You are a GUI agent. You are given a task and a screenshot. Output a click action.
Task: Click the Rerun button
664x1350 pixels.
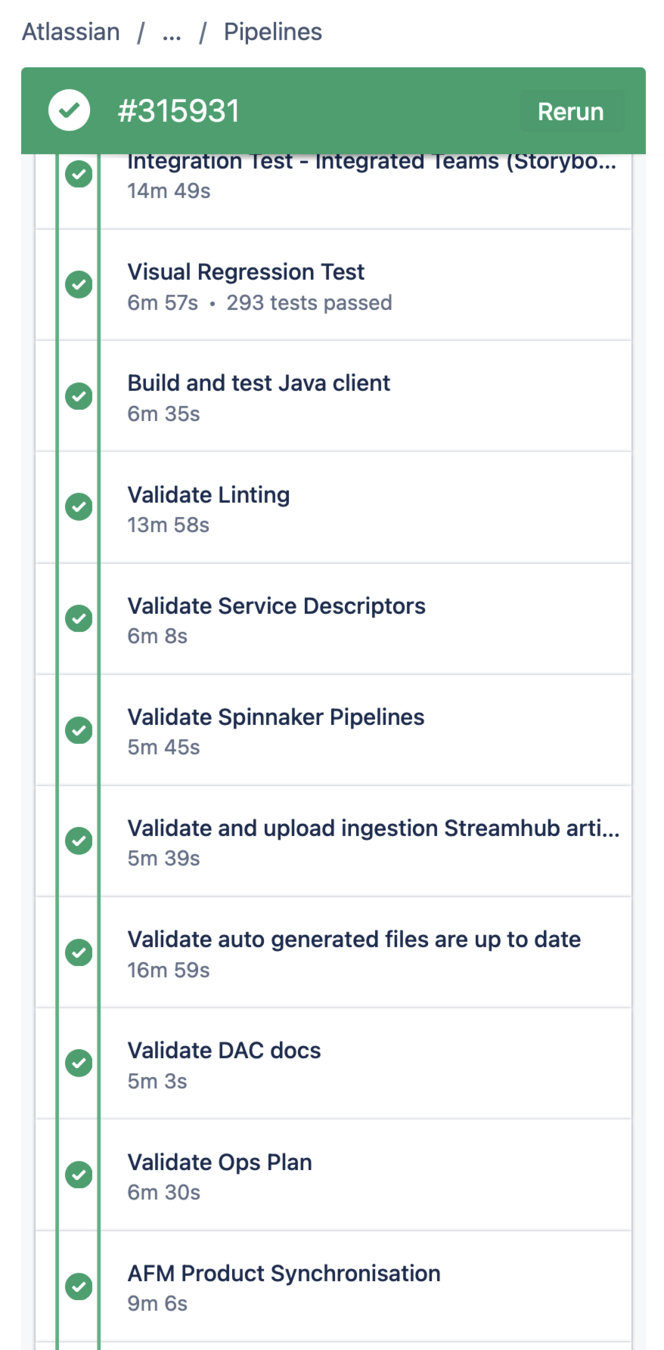[x=570, y=112]
